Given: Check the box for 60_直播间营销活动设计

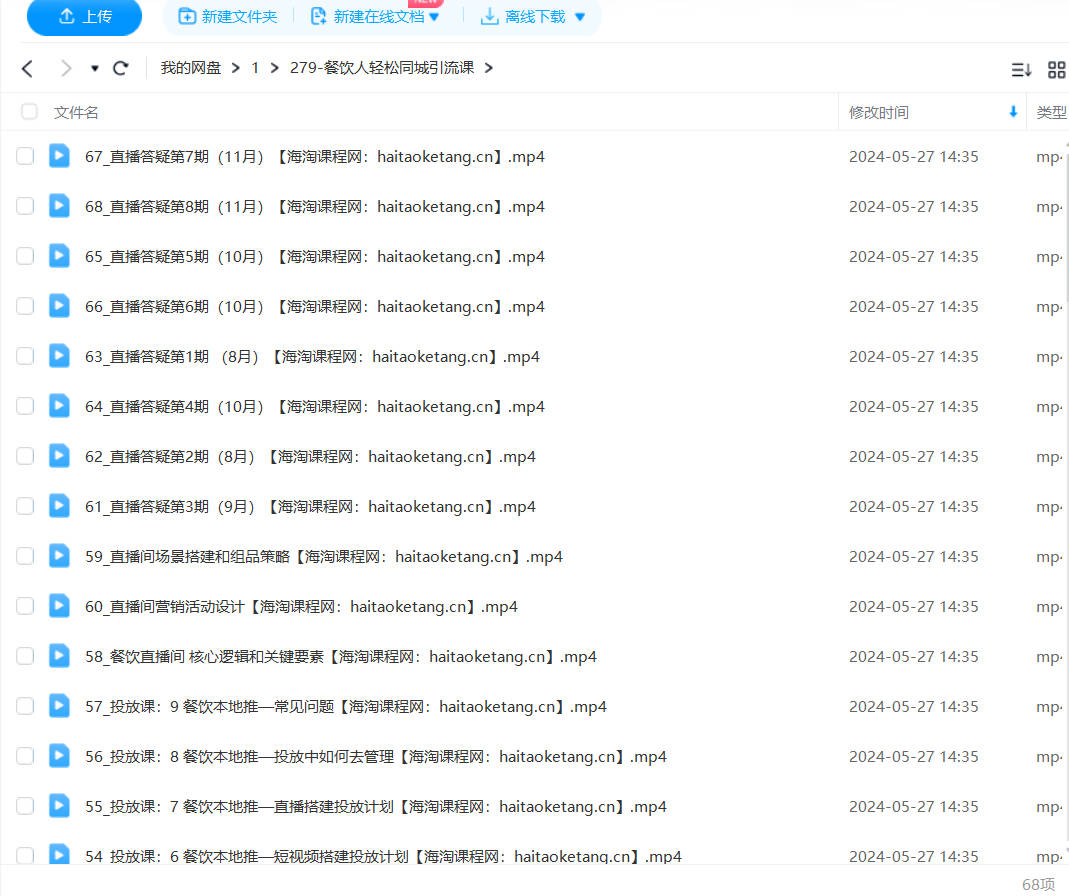Looking at the screenshot, I should click(25, 606).
